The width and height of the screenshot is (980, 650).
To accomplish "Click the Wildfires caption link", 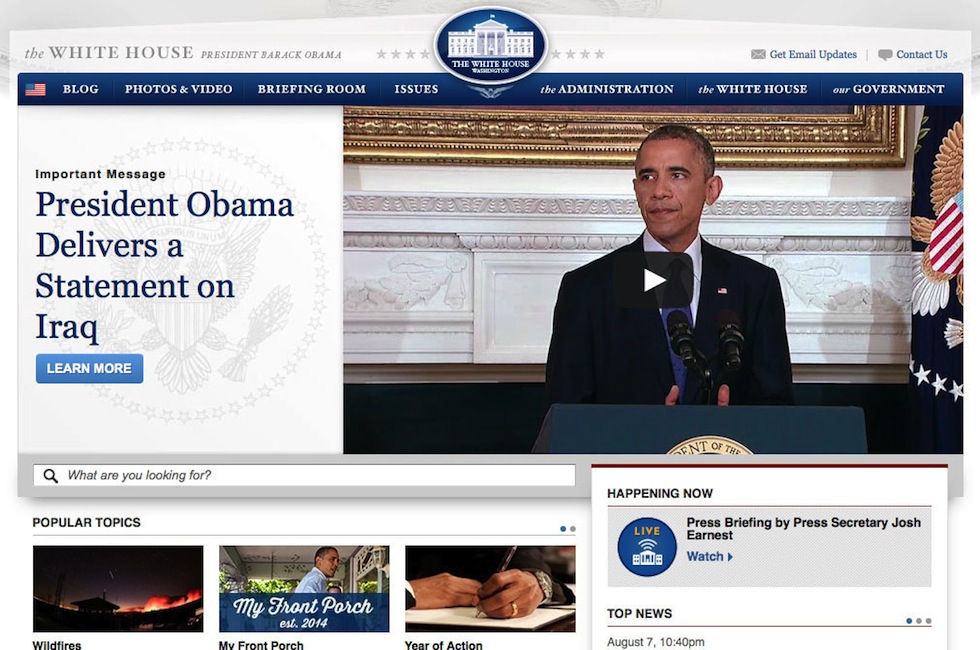I will (57, 644).
